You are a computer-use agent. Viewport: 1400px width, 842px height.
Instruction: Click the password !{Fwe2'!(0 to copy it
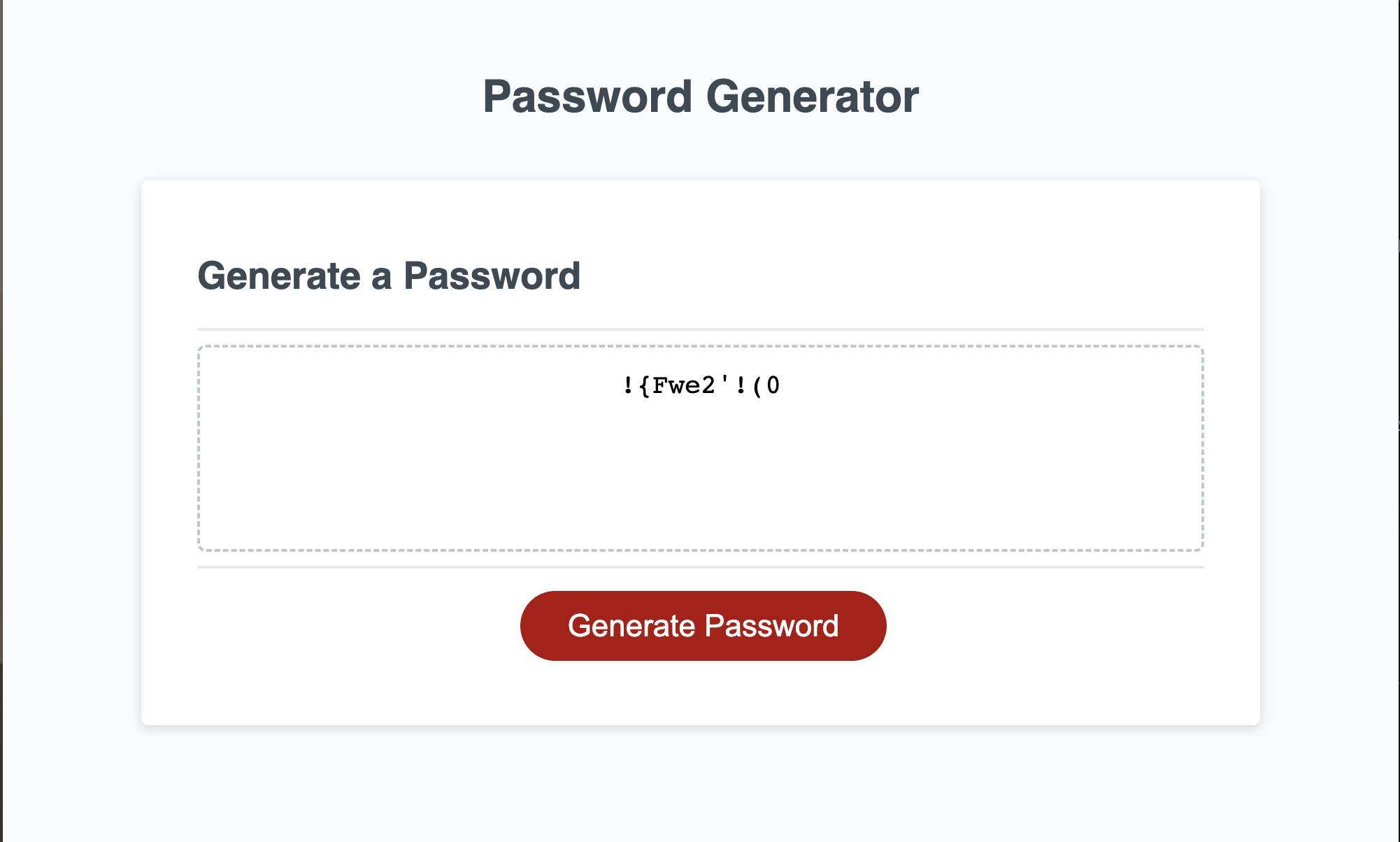(x=701, y=384)
